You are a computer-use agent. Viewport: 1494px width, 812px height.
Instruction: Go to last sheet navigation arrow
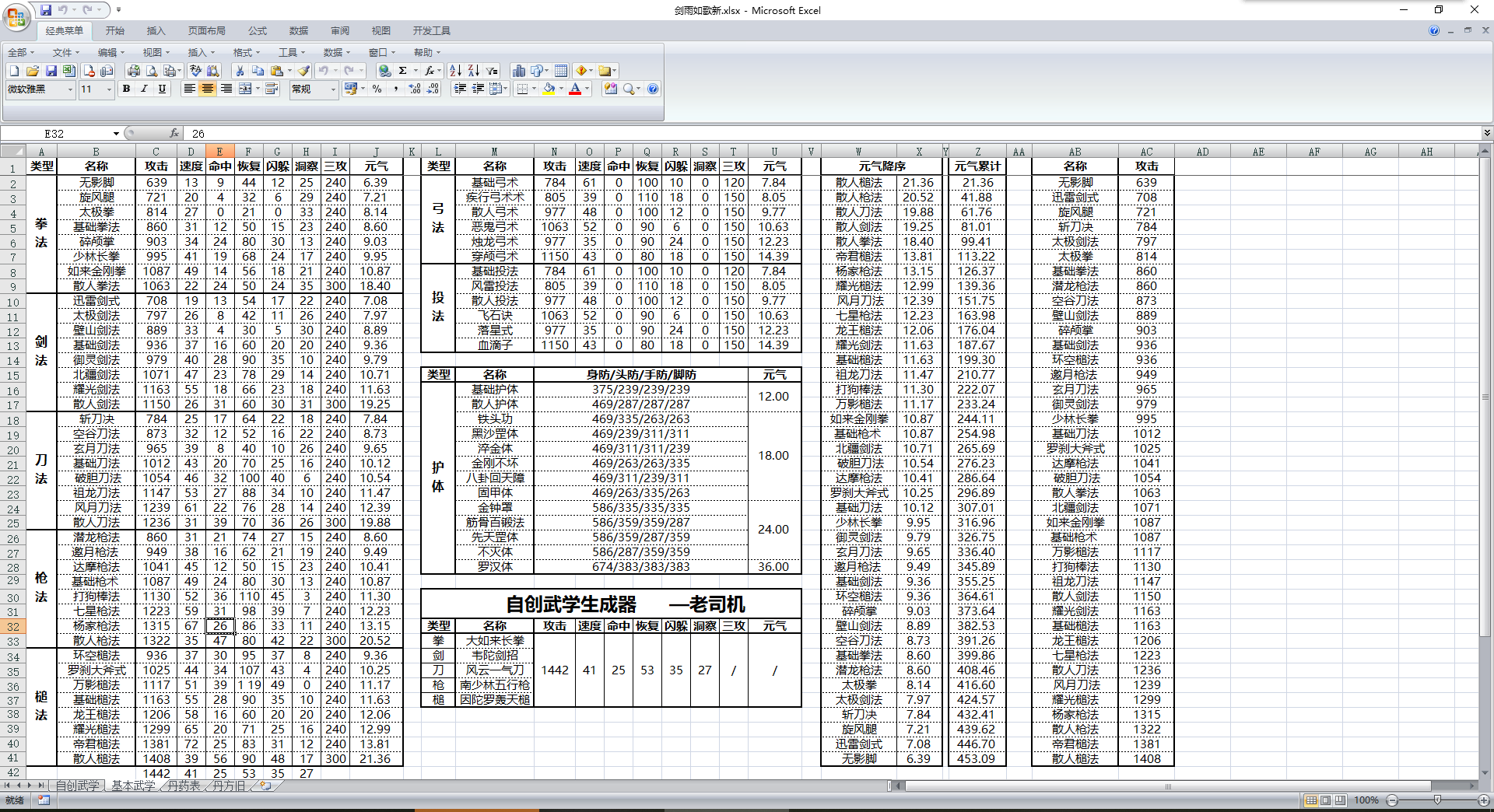[40, 786]
